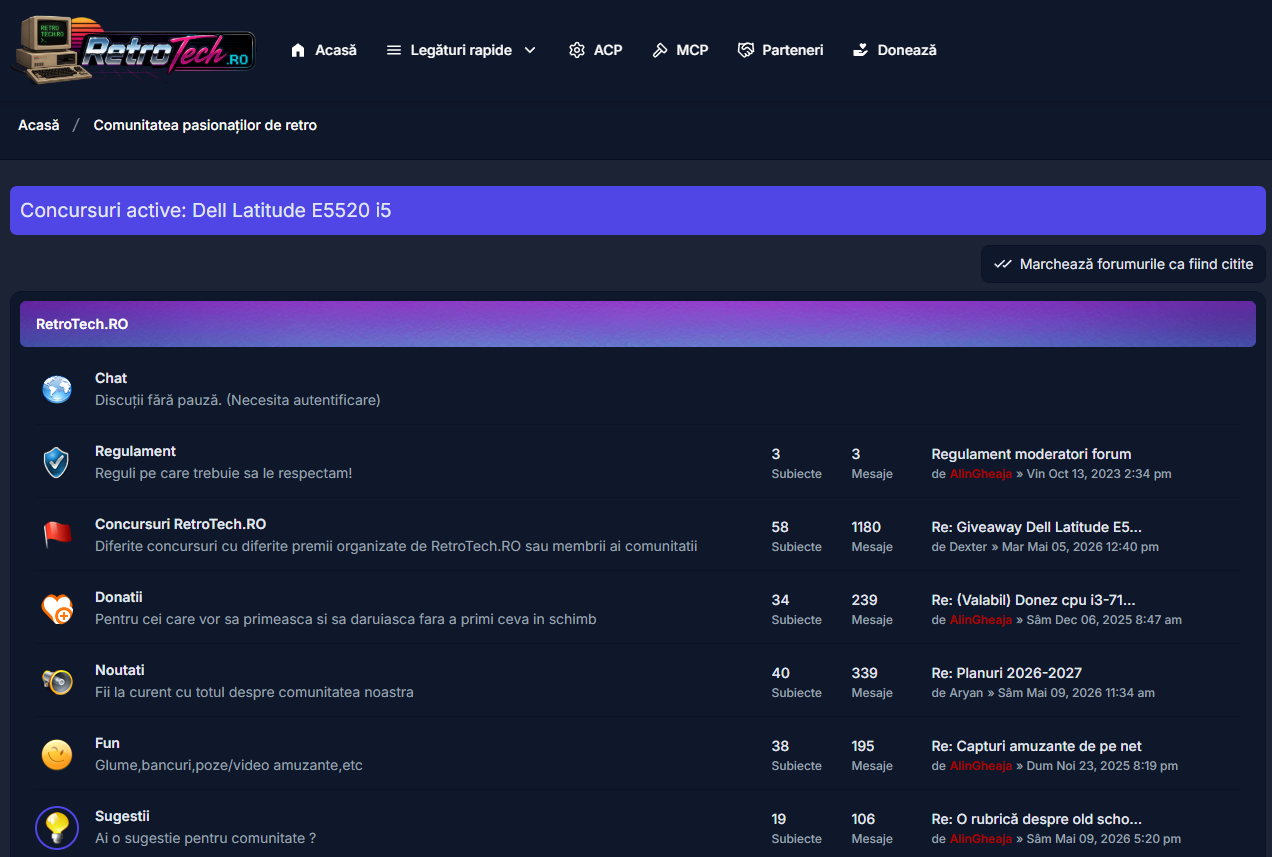This screenshot has width=1272, height=857.
Task: Click AlinGheaja author in Sugestii row
Action: (981, 839)
